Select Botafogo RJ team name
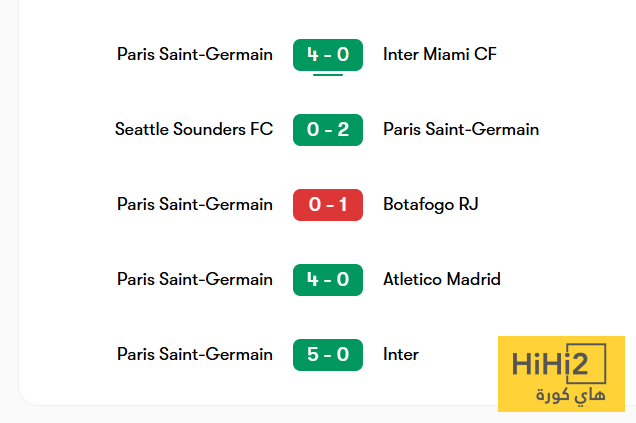The height and width of the screenshot is (423, 636). click(x=431, y=204)
